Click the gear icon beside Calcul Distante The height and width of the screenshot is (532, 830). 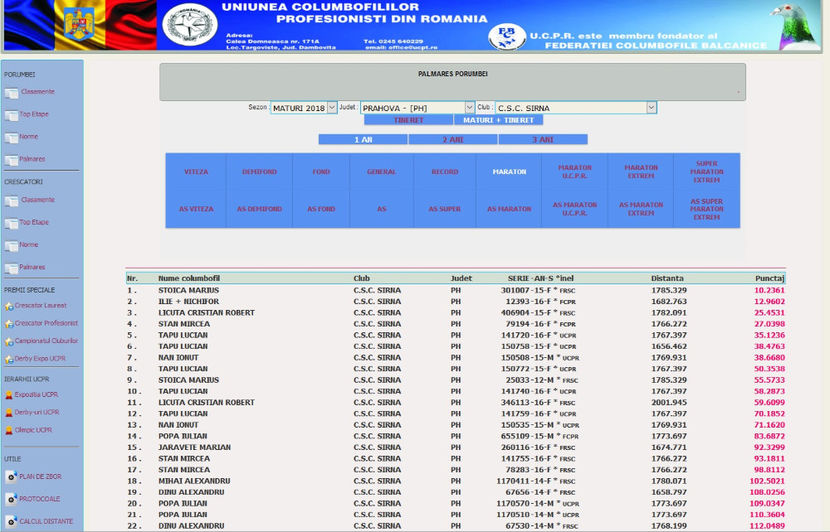(11, 522)
